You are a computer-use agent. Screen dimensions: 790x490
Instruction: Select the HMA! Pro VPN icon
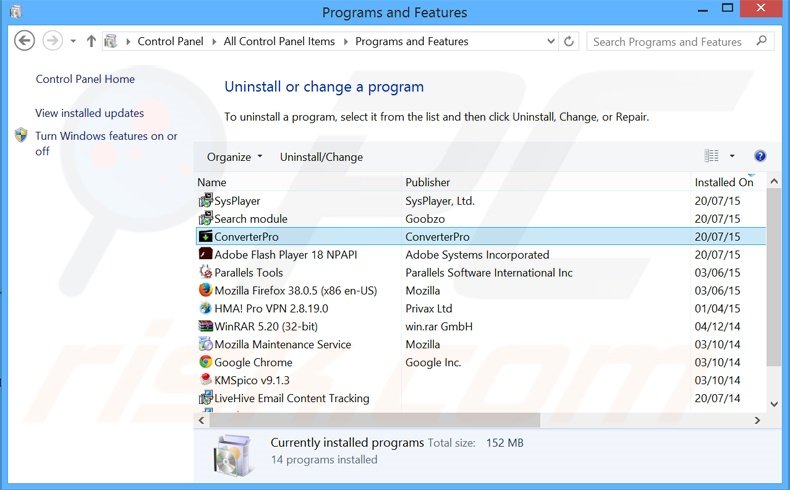(206, 308)
